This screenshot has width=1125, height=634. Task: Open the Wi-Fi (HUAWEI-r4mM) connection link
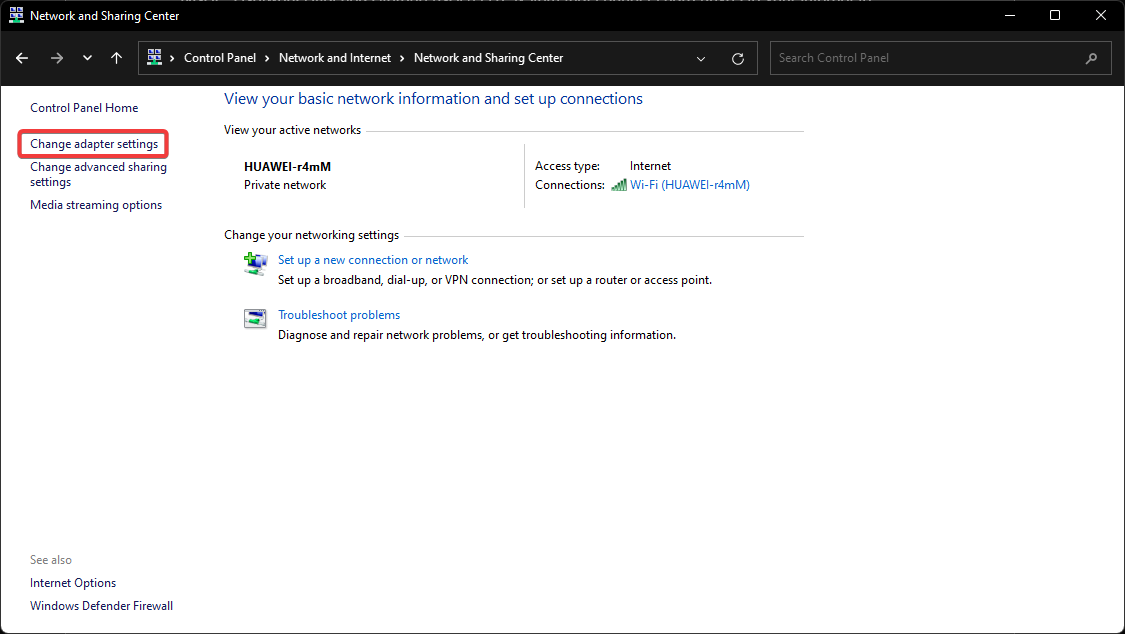(x=690, y=184)
